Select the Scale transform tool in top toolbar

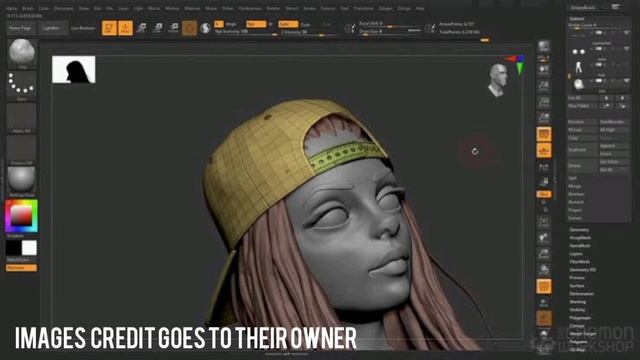coord(158,28)
